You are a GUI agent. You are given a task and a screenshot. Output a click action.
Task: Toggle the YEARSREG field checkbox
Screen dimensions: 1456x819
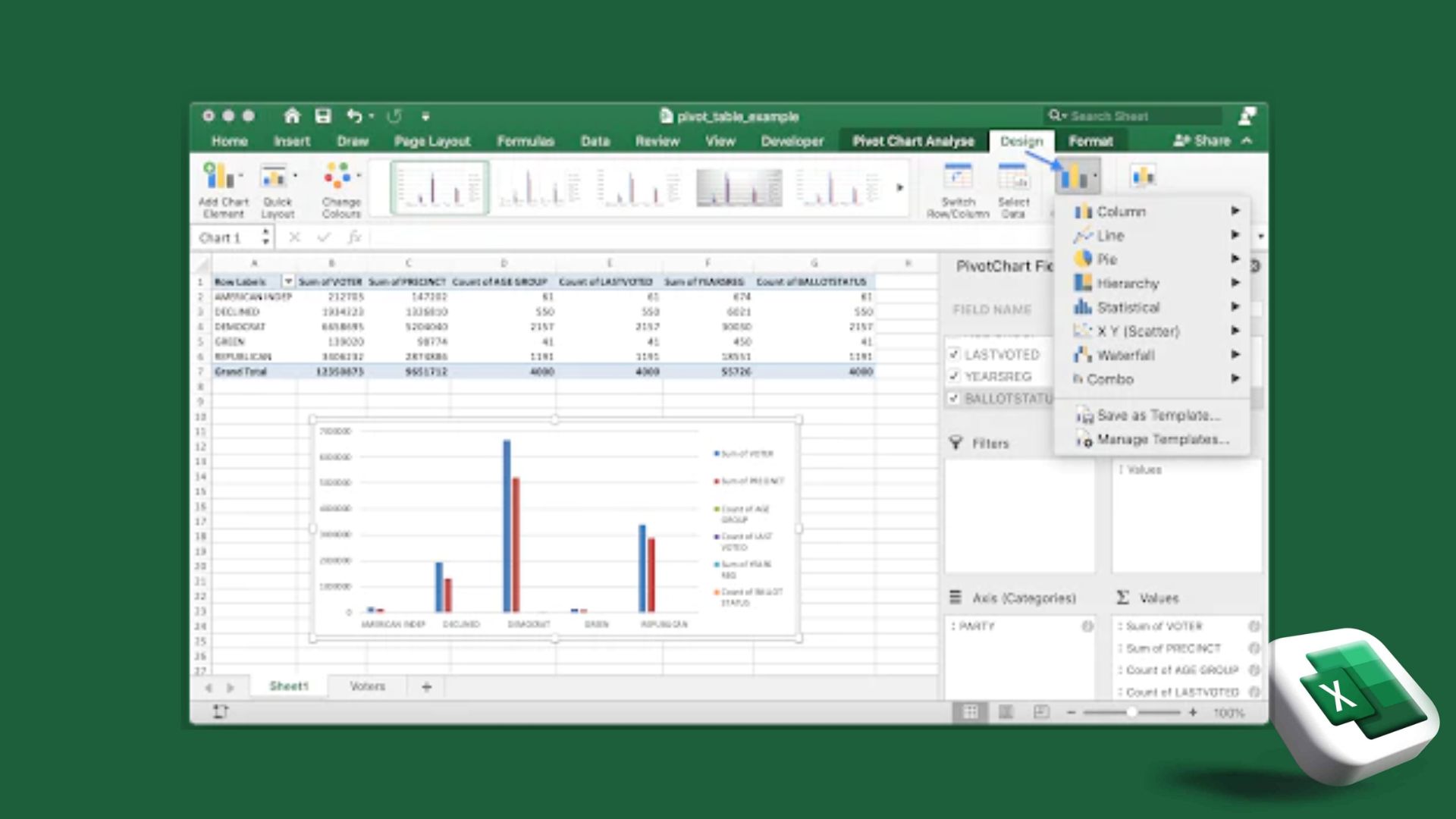954,376
